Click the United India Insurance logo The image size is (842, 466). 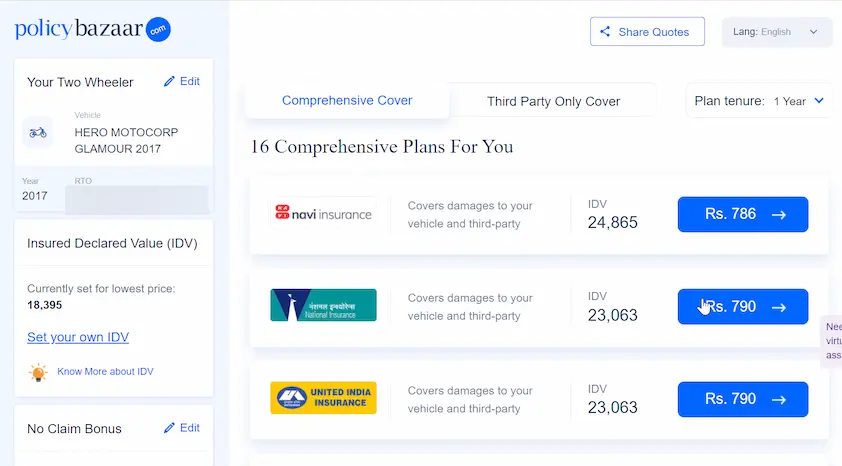(323, 398)
